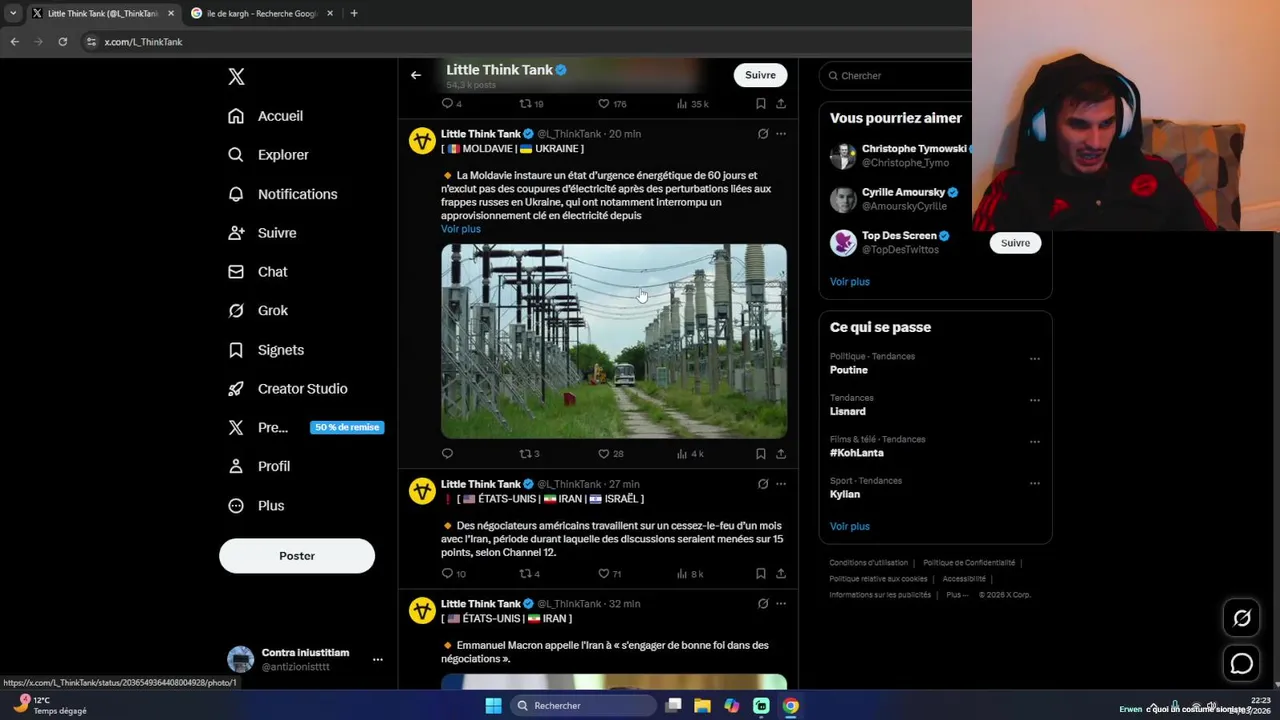
Task: Like the top post with 176 likes
Action: point(612,104)
